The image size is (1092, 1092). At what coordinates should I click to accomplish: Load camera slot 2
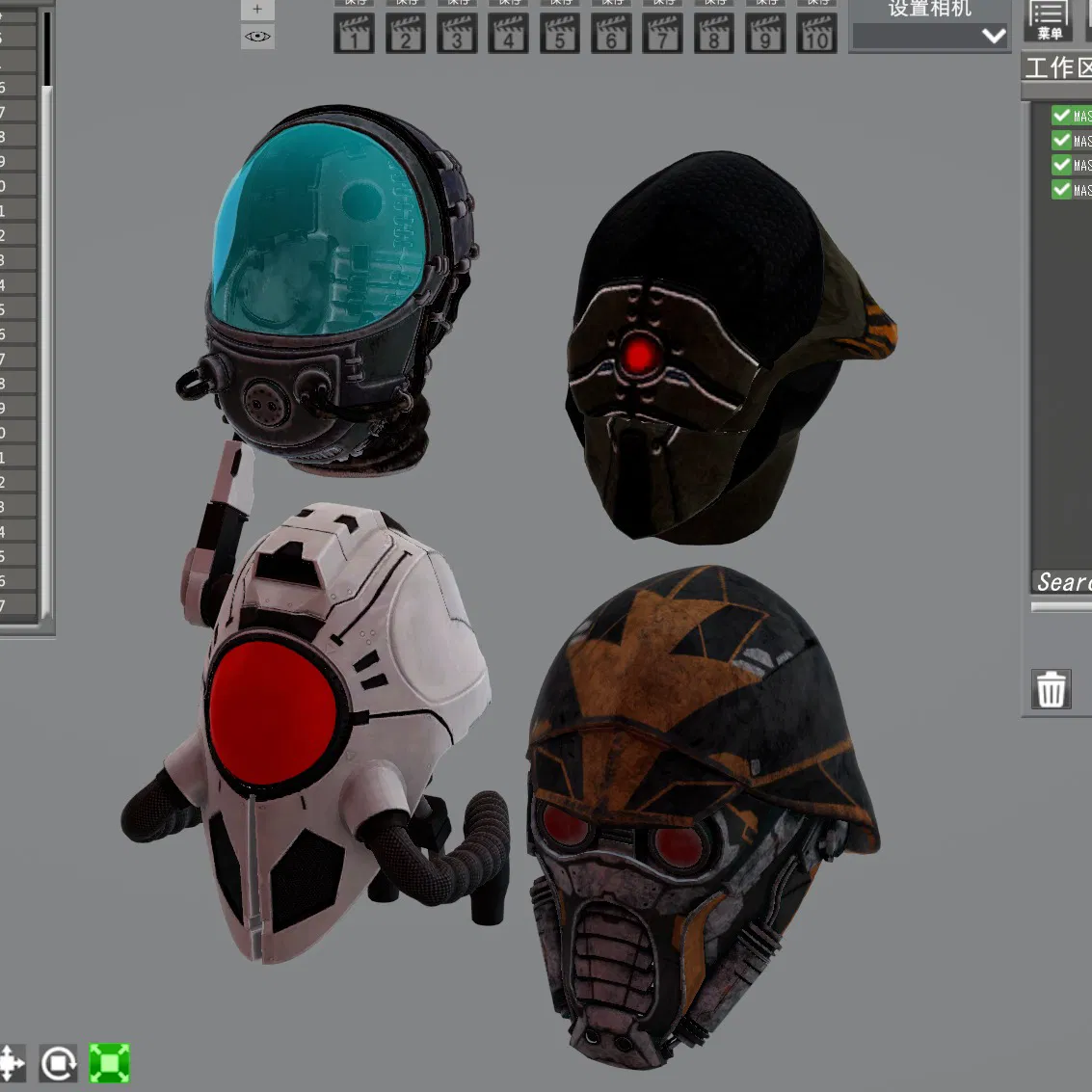click(406, 34)
